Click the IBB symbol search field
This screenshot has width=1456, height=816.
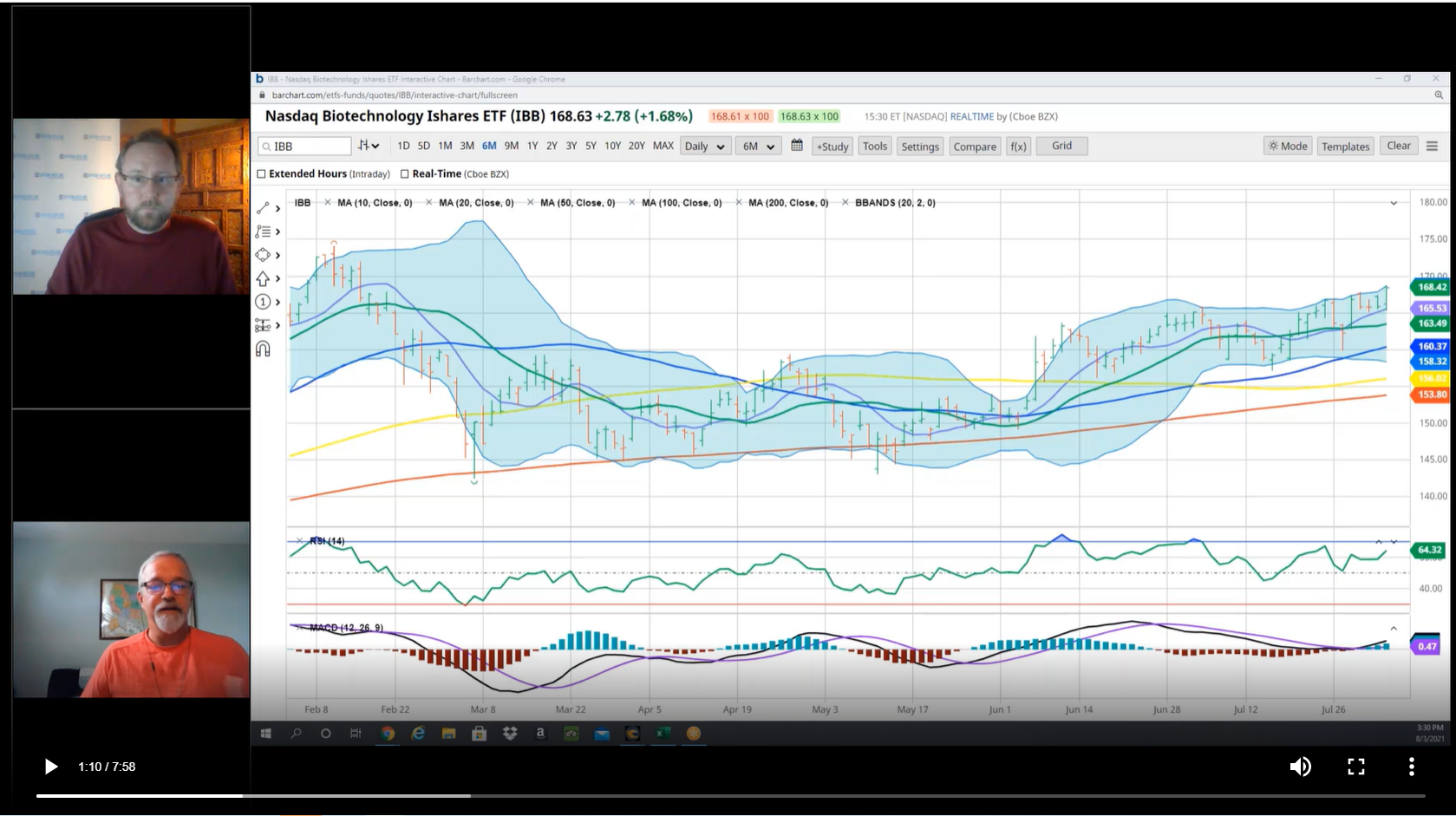(x=304, y=147)
